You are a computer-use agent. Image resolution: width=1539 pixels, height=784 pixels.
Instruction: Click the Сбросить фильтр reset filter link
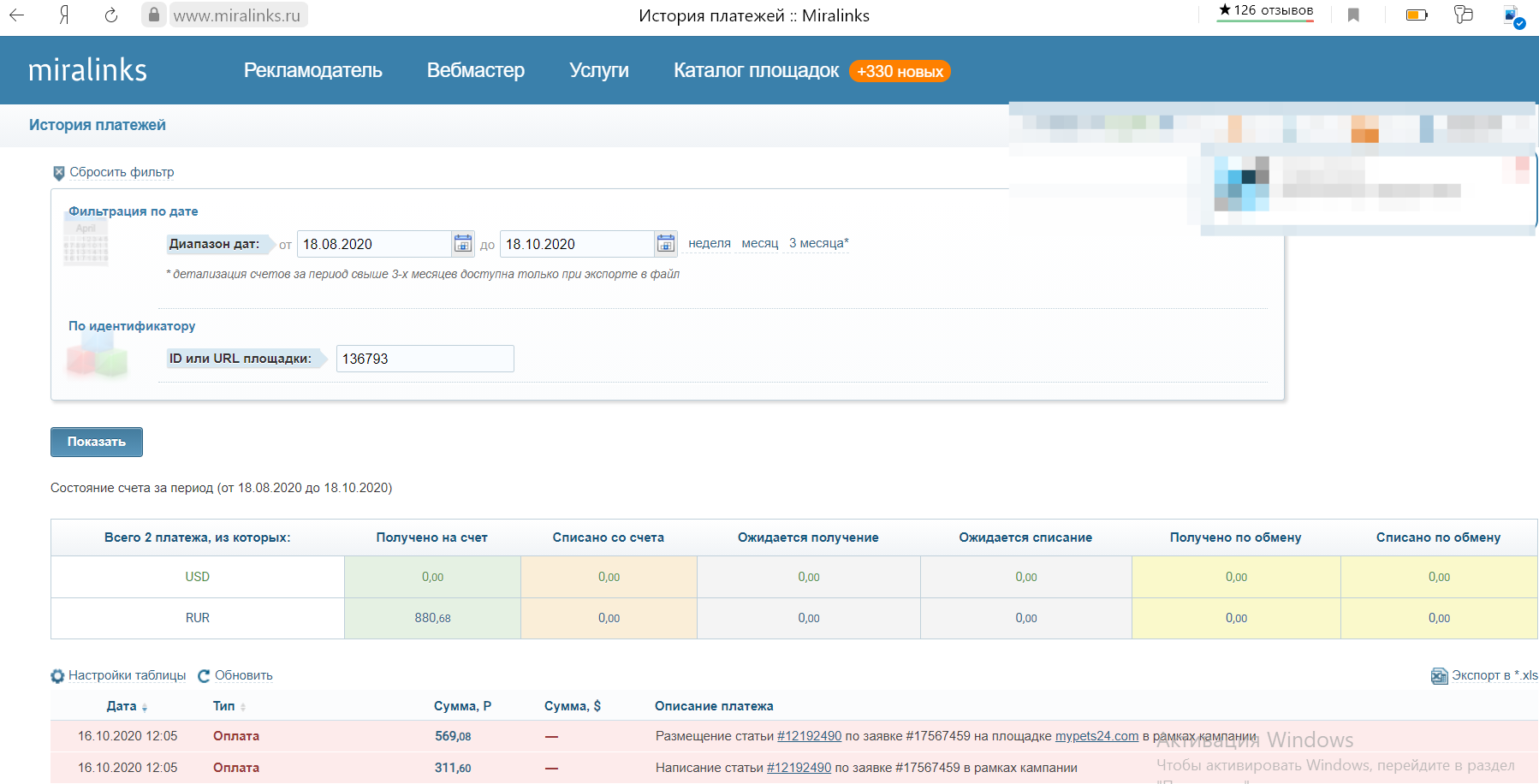click(x=121, y=172)
